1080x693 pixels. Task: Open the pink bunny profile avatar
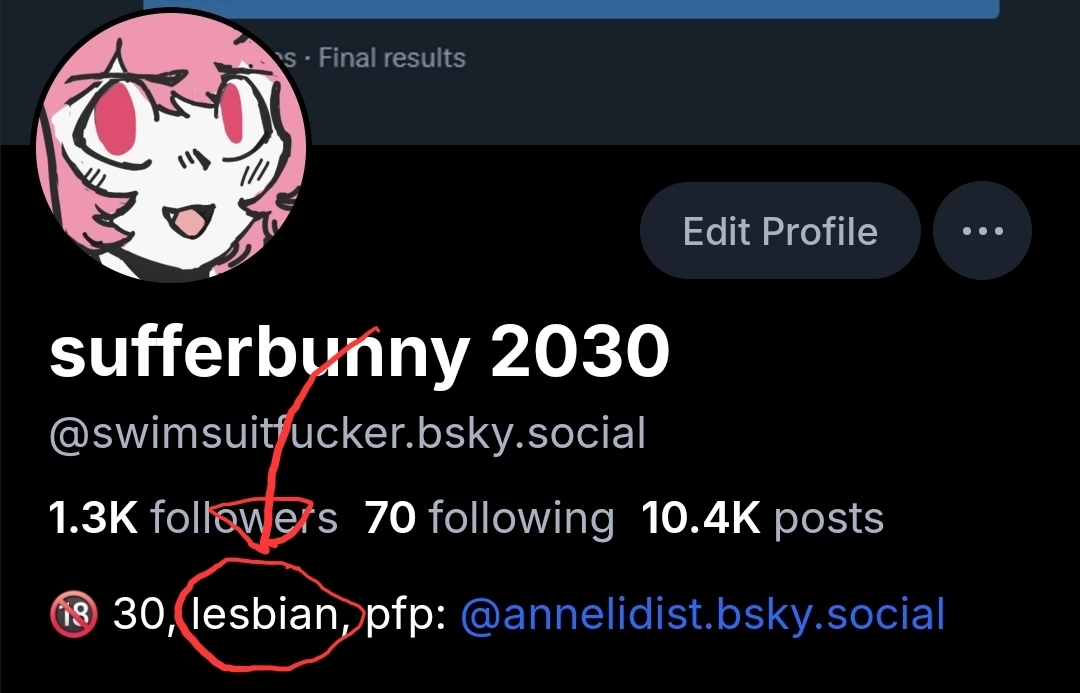click(171, 146)
